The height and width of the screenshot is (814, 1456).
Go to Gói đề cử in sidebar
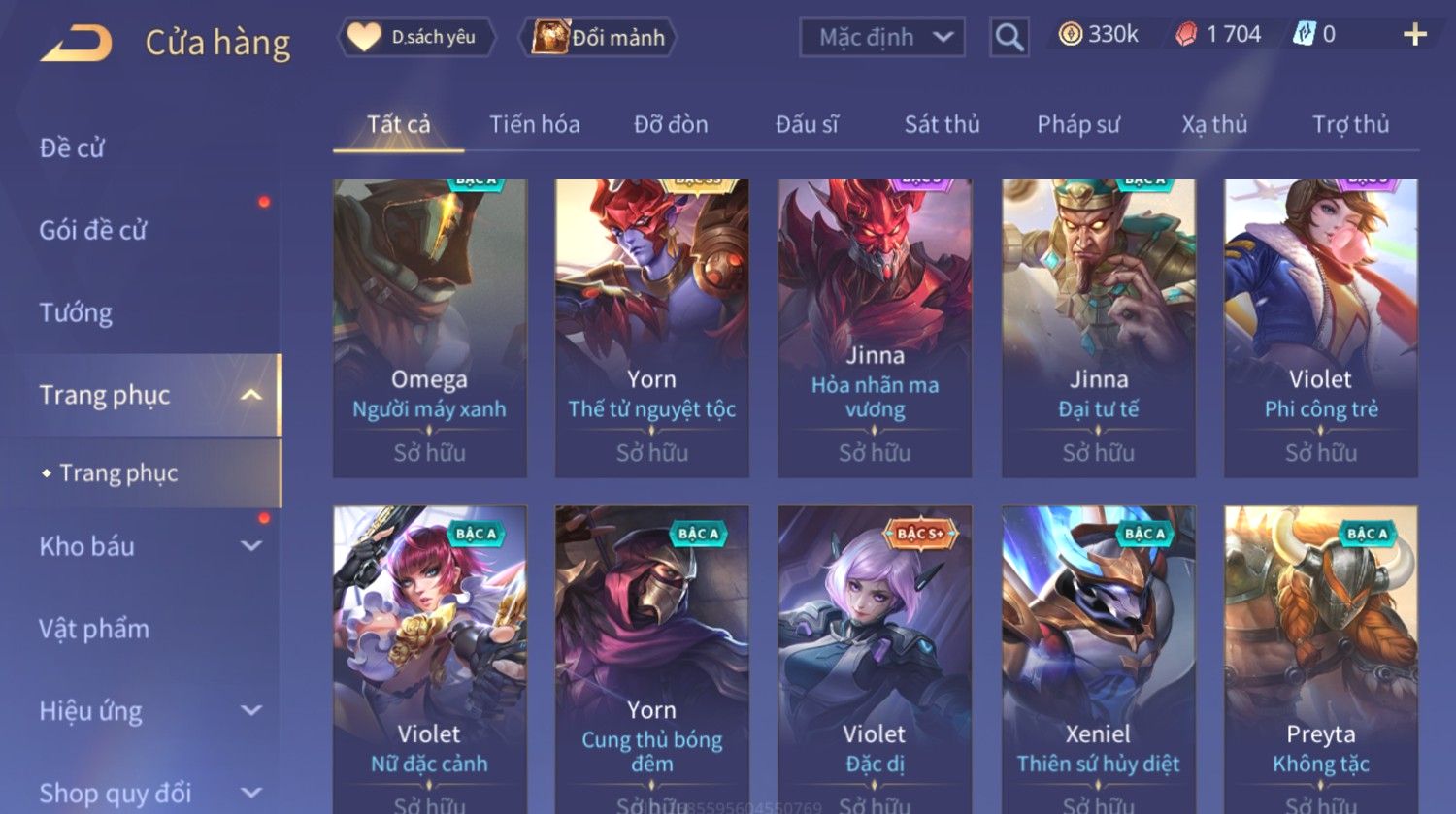pos(93,230)
